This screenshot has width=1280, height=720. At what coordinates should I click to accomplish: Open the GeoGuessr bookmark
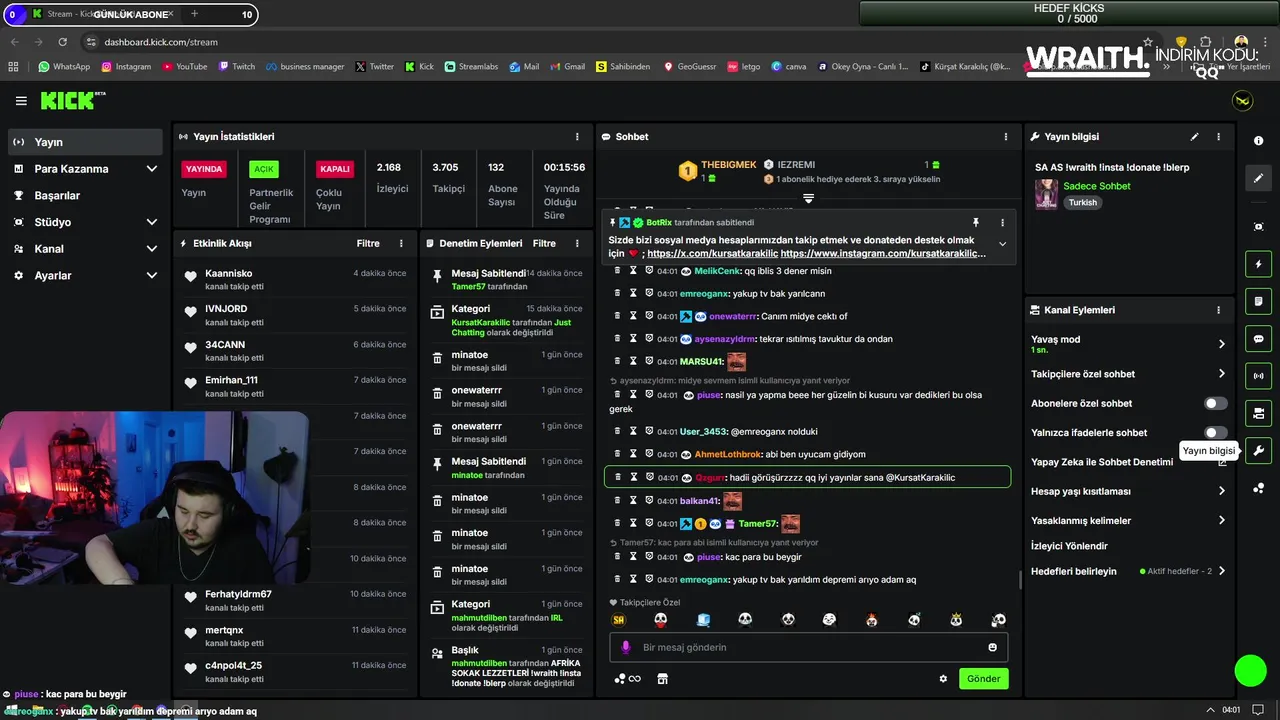689,67
